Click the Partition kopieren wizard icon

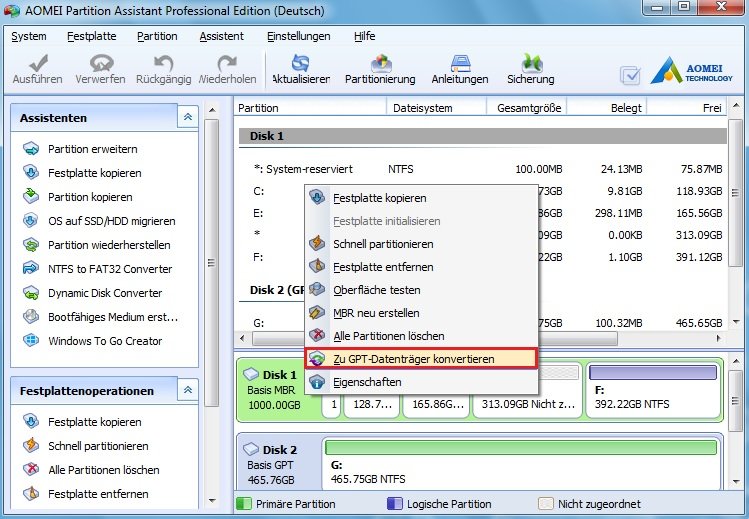pos(31,196)
